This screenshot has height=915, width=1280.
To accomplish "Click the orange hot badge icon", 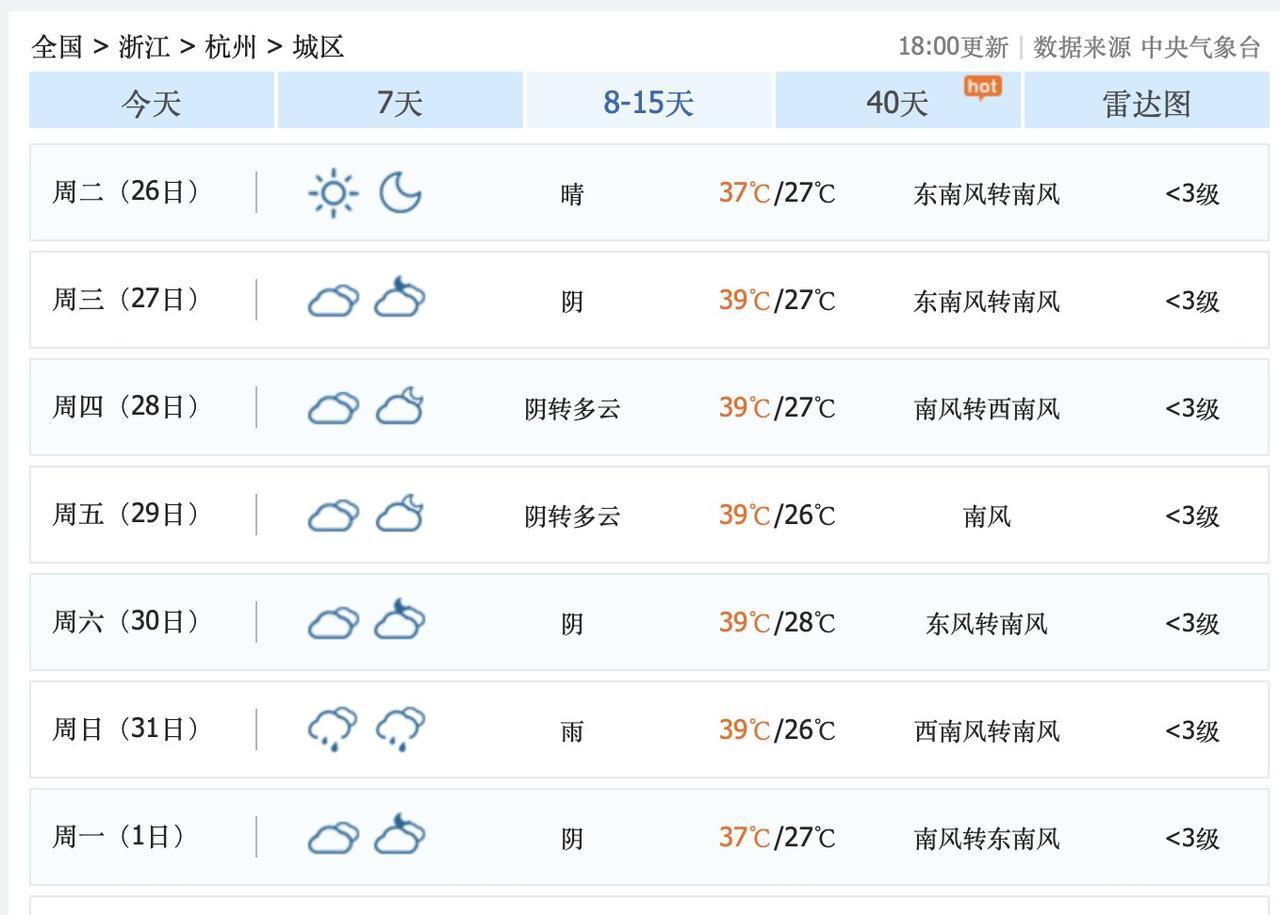I will [982, 88].
